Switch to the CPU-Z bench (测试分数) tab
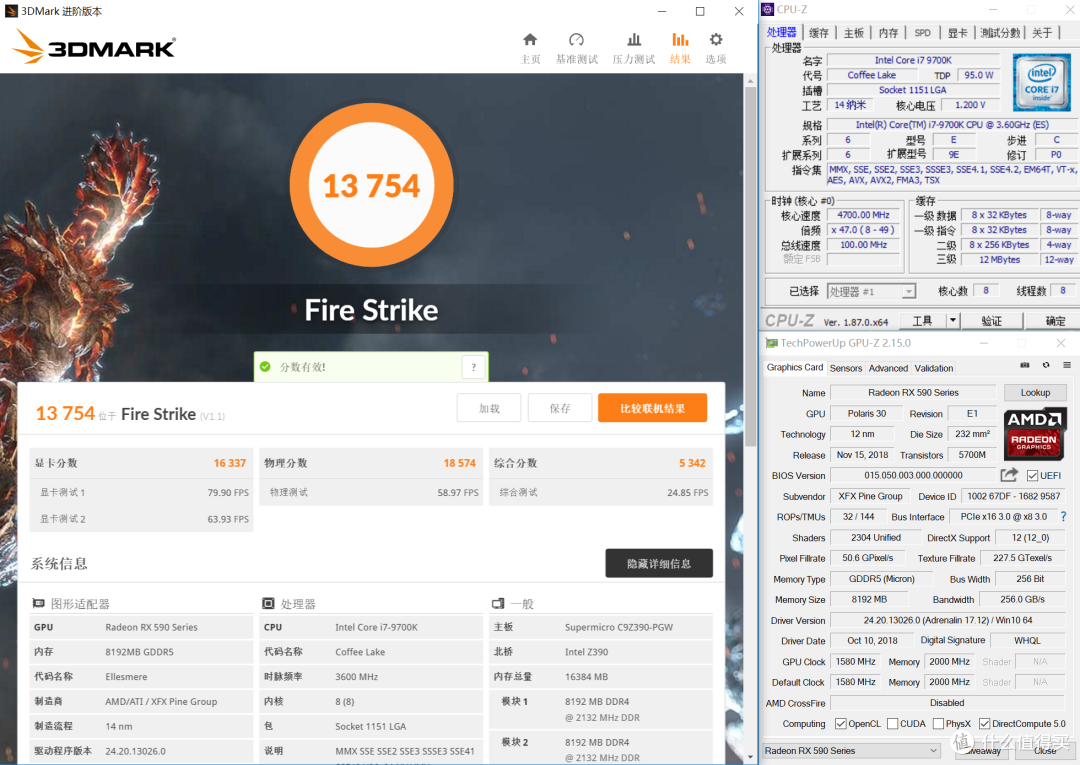Image resolution: width=1080 pixels, height=765 pixels. (x=1000, y=32)
